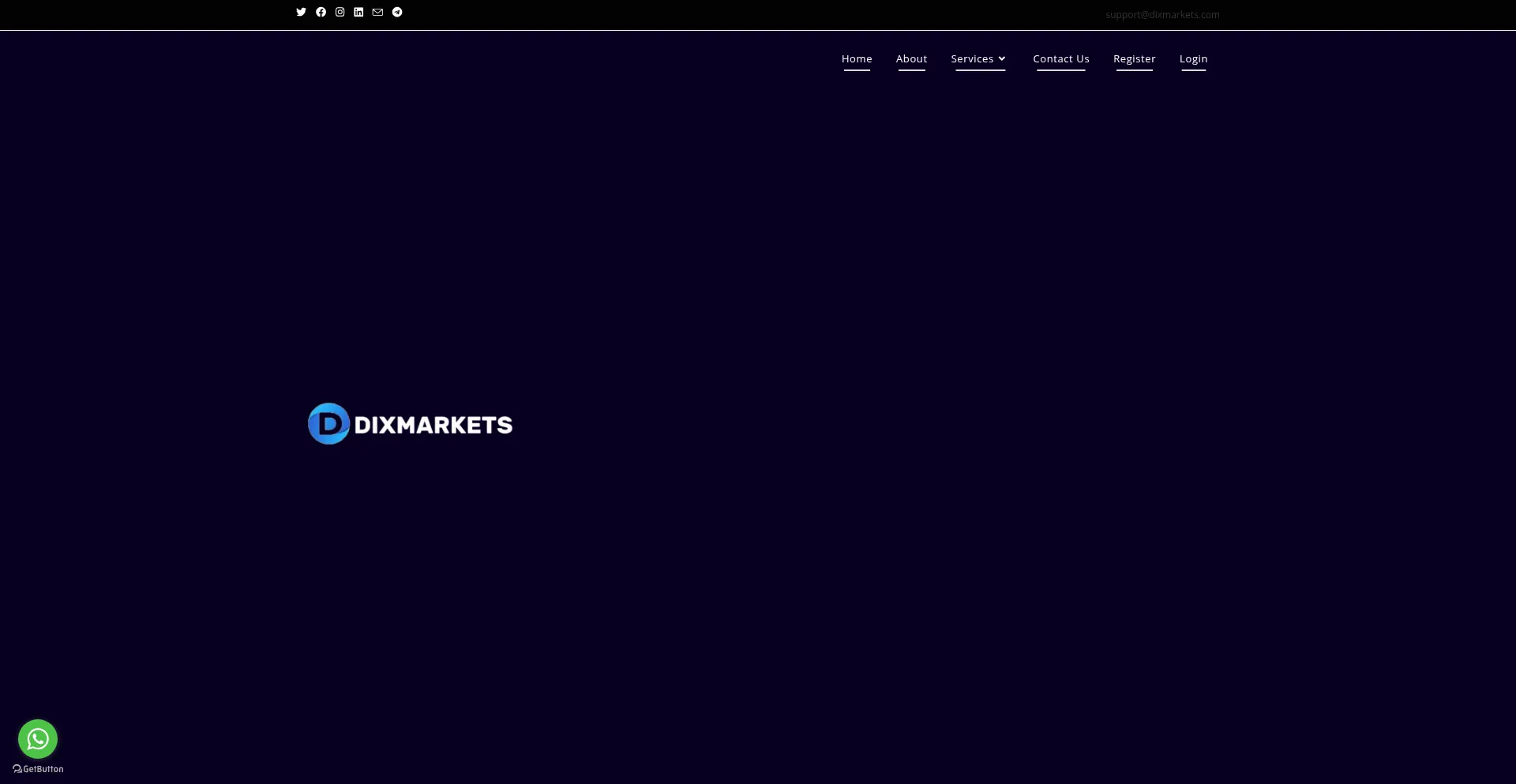Click the small GetButton chat-bubble icon

pos(17,769)
